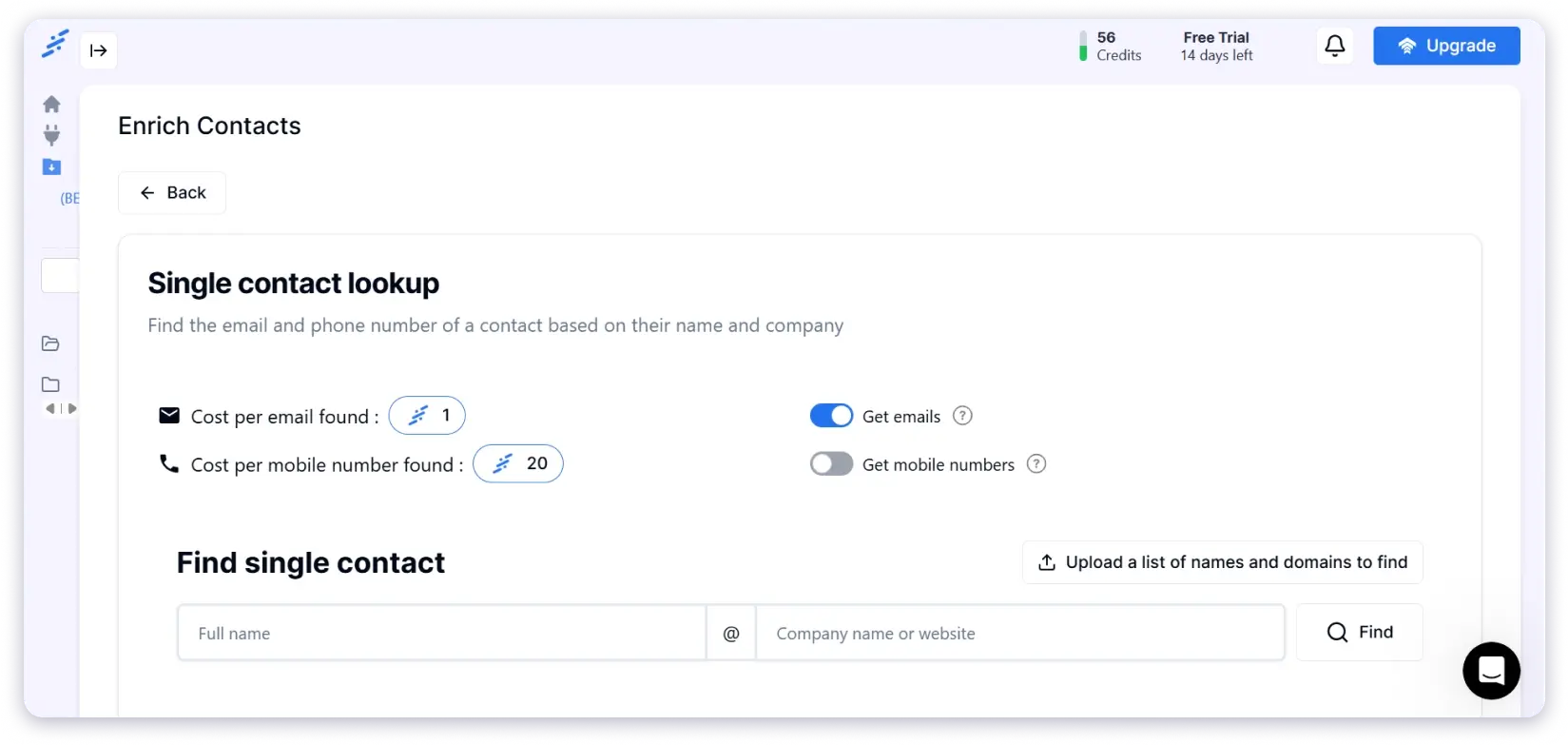The image size is (1568, 745).
Task: Expand the collapsed sidebar with the arrow button
Action: pos(99,50)
